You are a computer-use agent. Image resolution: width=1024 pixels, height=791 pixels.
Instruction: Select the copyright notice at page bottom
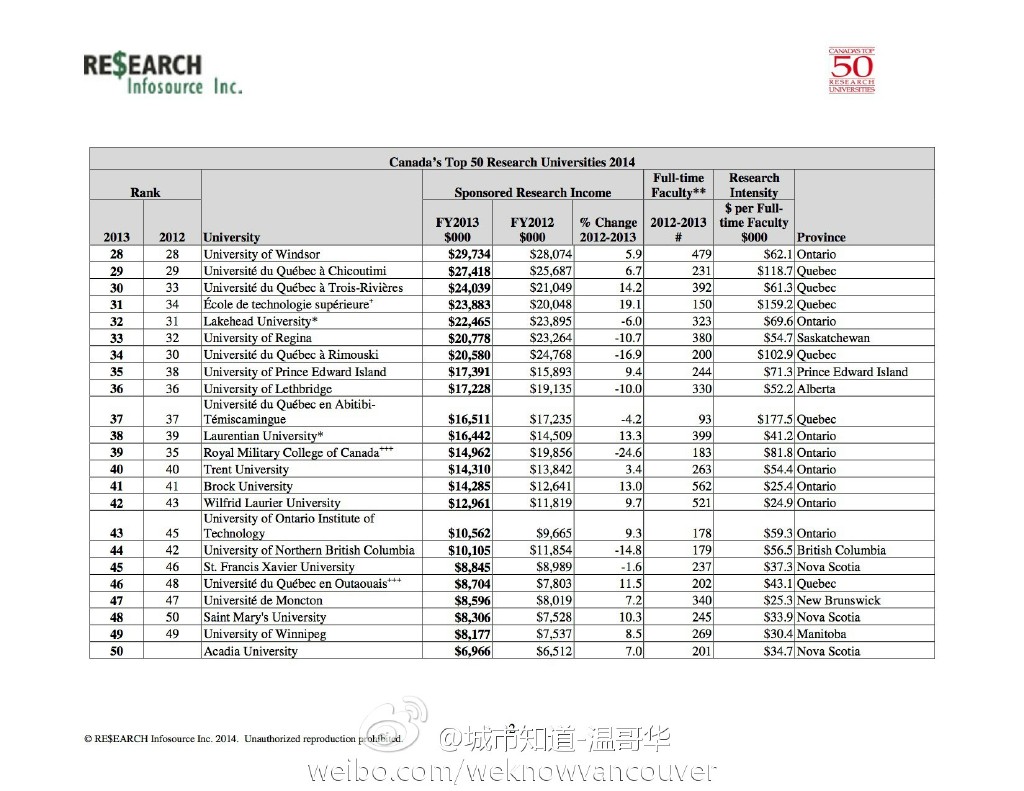point(243,739)
